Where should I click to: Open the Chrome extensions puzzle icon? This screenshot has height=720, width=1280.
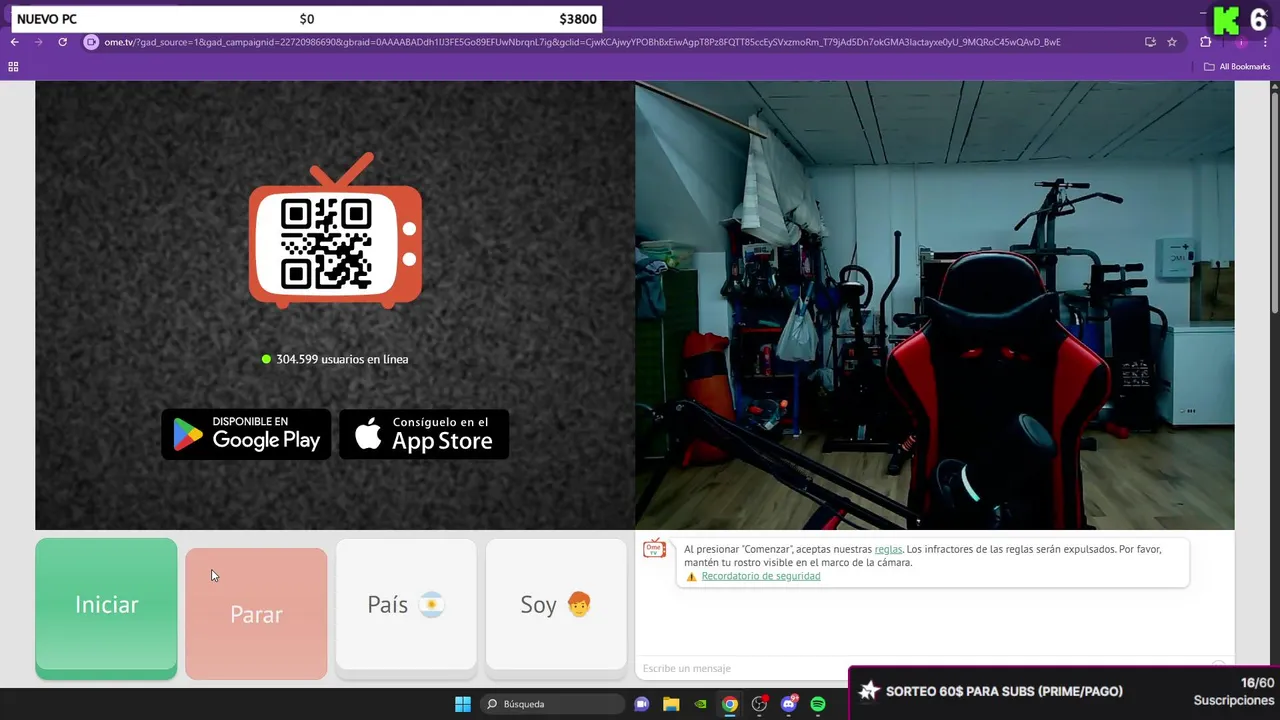(x=1205, y=42)
